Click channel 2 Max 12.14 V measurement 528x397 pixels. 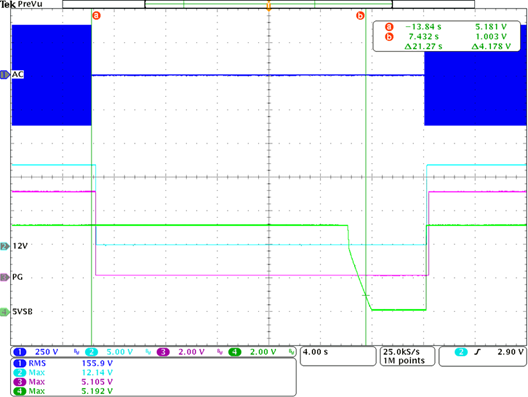click(63, 372)
